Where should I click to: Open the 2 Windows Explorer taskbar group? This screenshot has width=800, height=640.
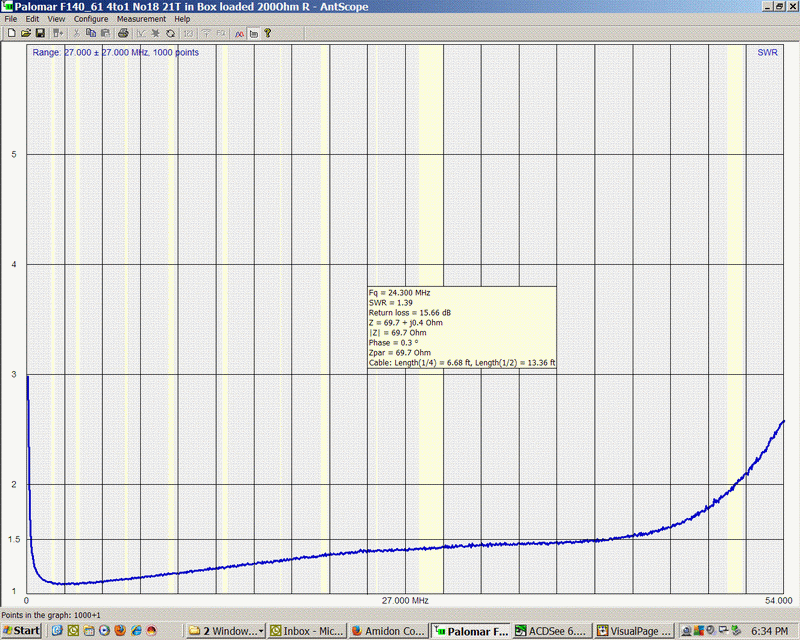click(226, 631)
